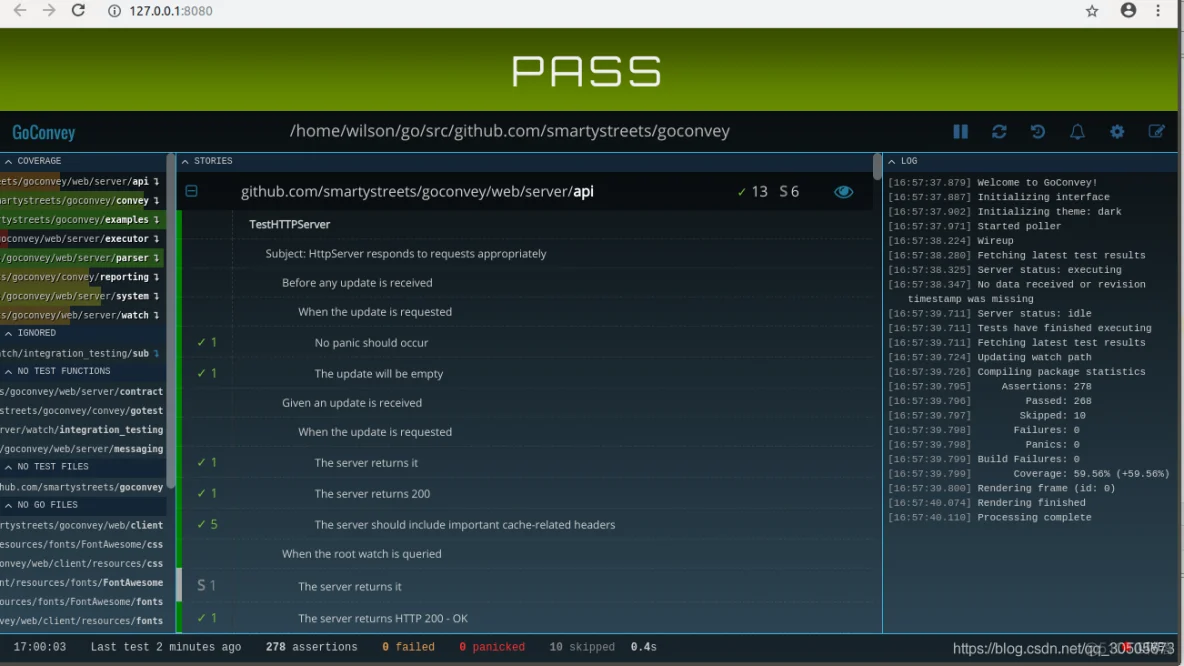This screenshot has width=1184, height=666.
Task: Select the watch/integration_testing package entry
Action: click(x=82, y=430)
